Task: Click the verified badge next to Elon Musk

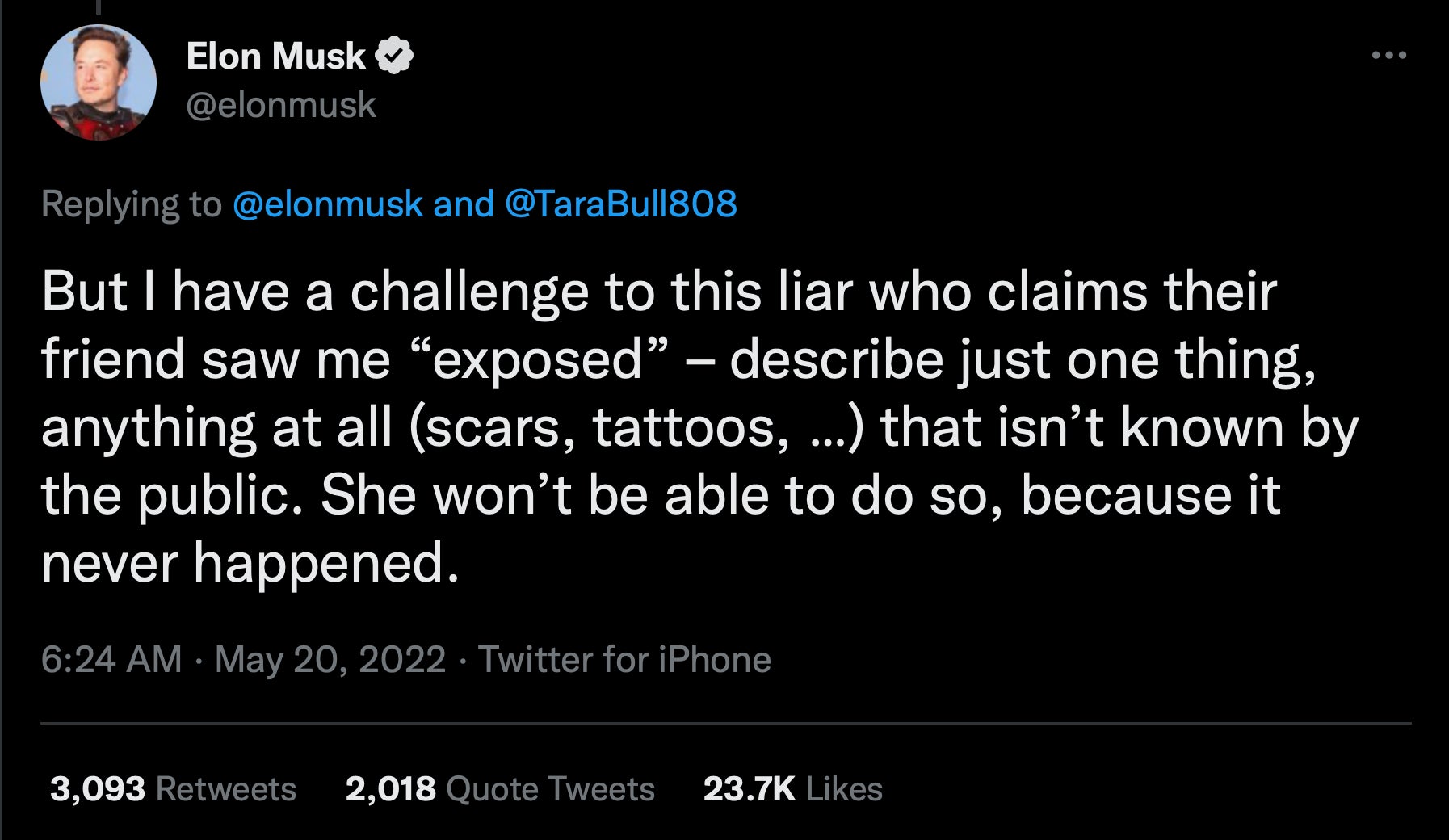Action: (394, 55)
